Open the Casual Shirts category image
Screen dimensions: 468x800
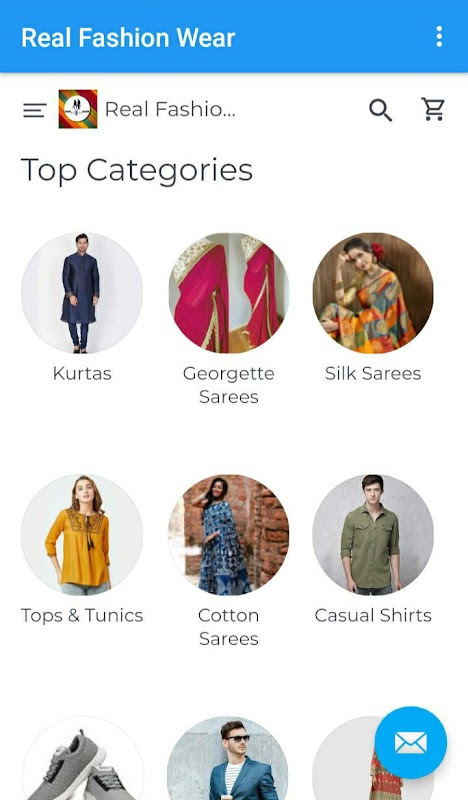(x=373, y=535)
